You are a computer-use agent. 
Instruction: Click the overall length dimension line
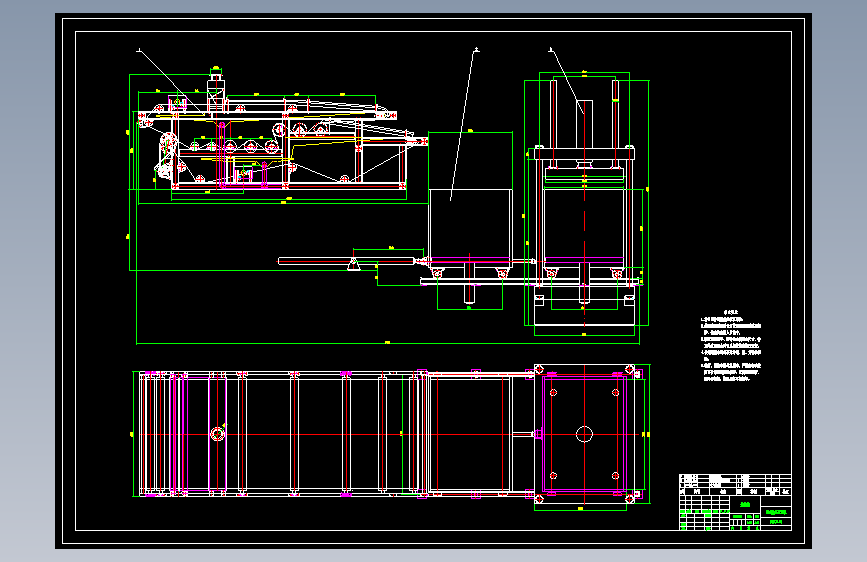tap(388, 344)
